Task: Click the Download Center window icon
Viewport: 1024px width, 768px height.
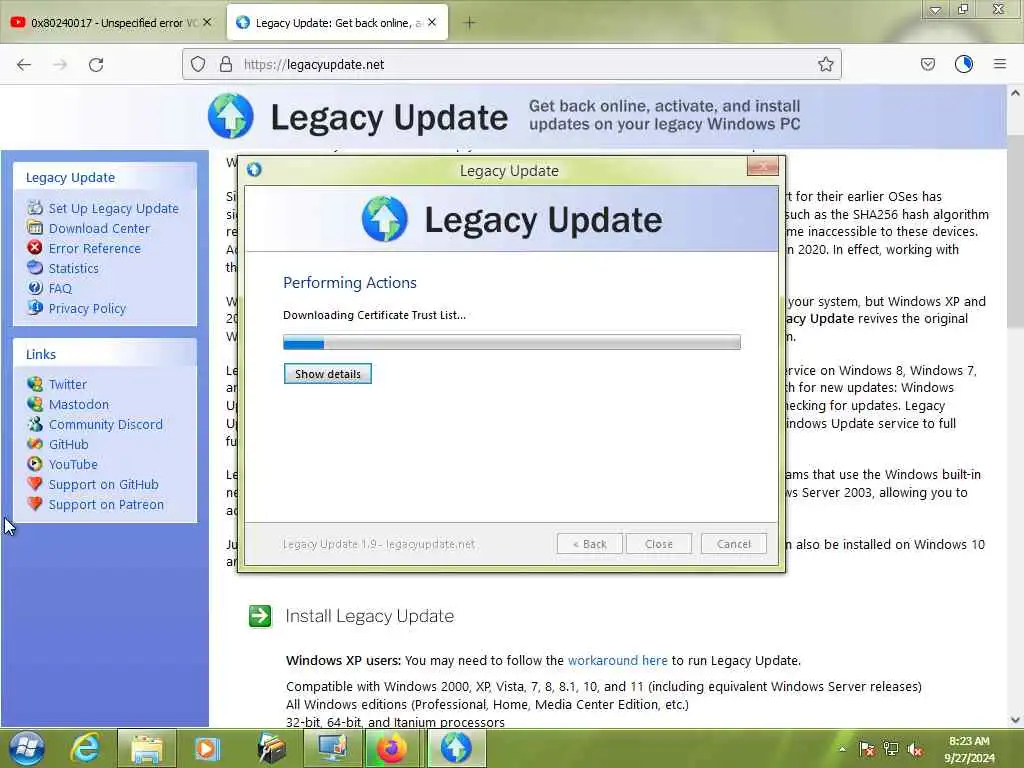Action: [35, 227]
